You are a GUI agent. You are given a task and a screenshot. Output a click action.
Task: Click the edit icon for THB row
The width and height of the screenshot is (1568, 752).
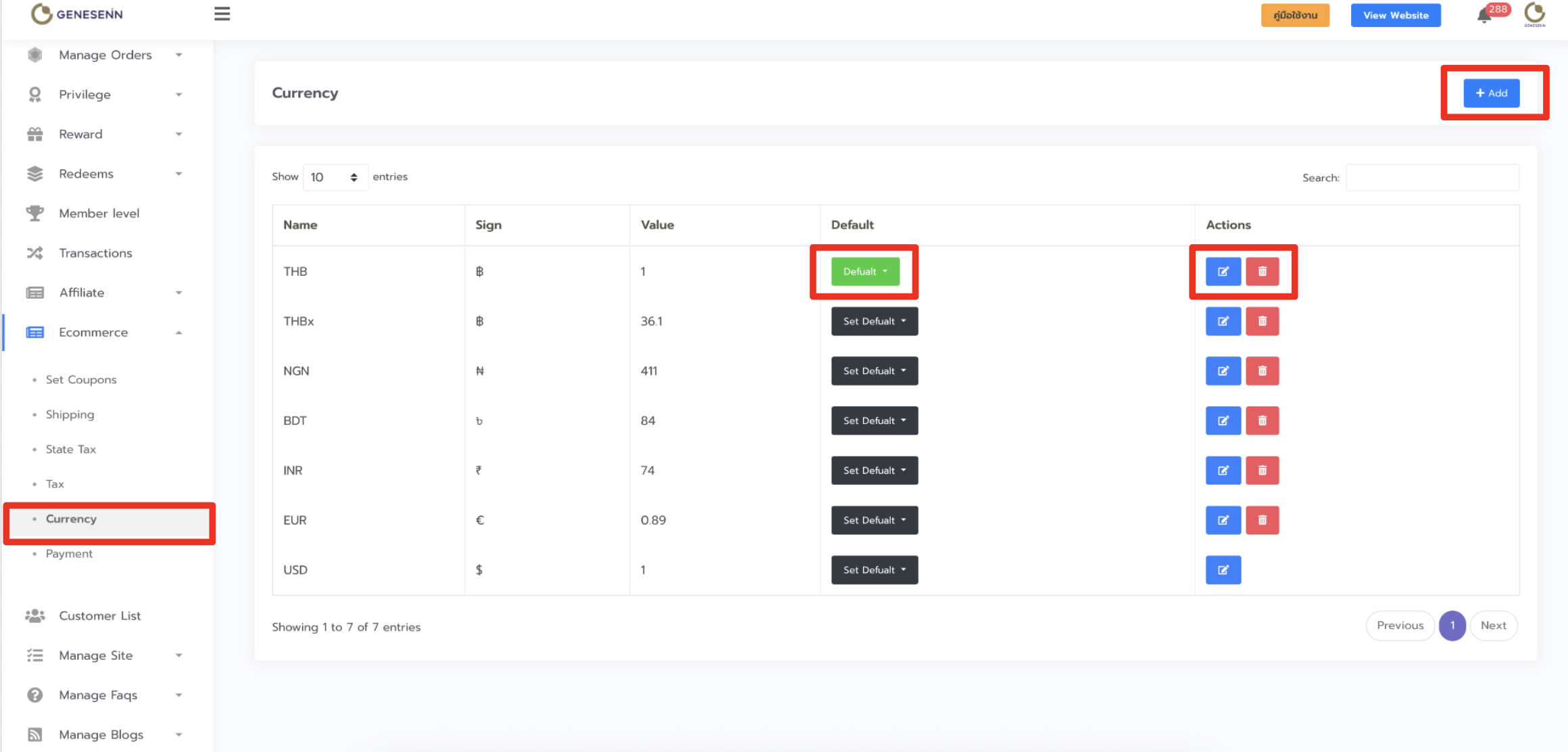click(x=1223, y=272)
